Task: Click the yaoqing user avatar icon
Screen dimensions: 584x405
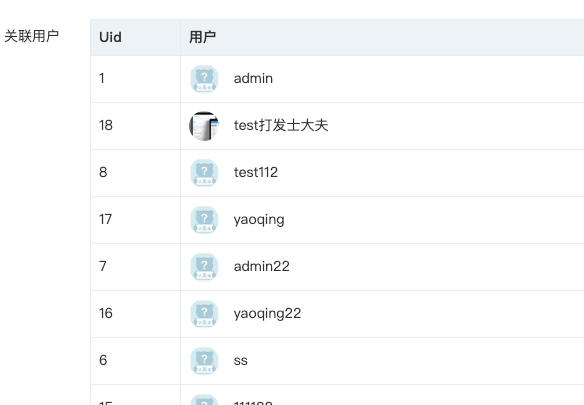Action: 204,219
